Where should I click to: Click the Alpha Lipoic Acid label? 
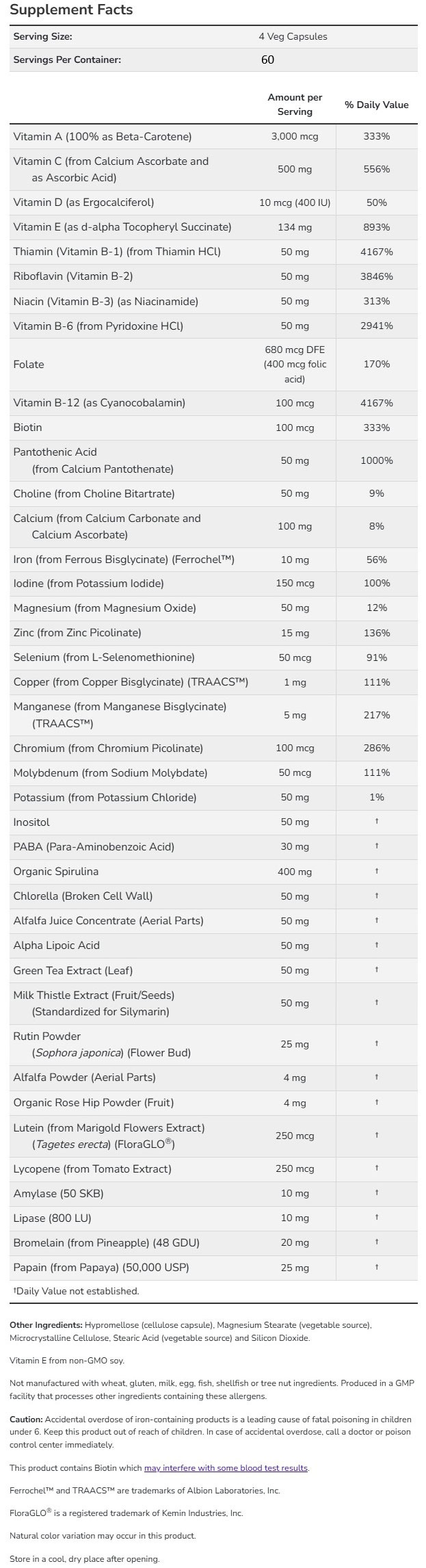pyautogui.click(x=57, y=945)
